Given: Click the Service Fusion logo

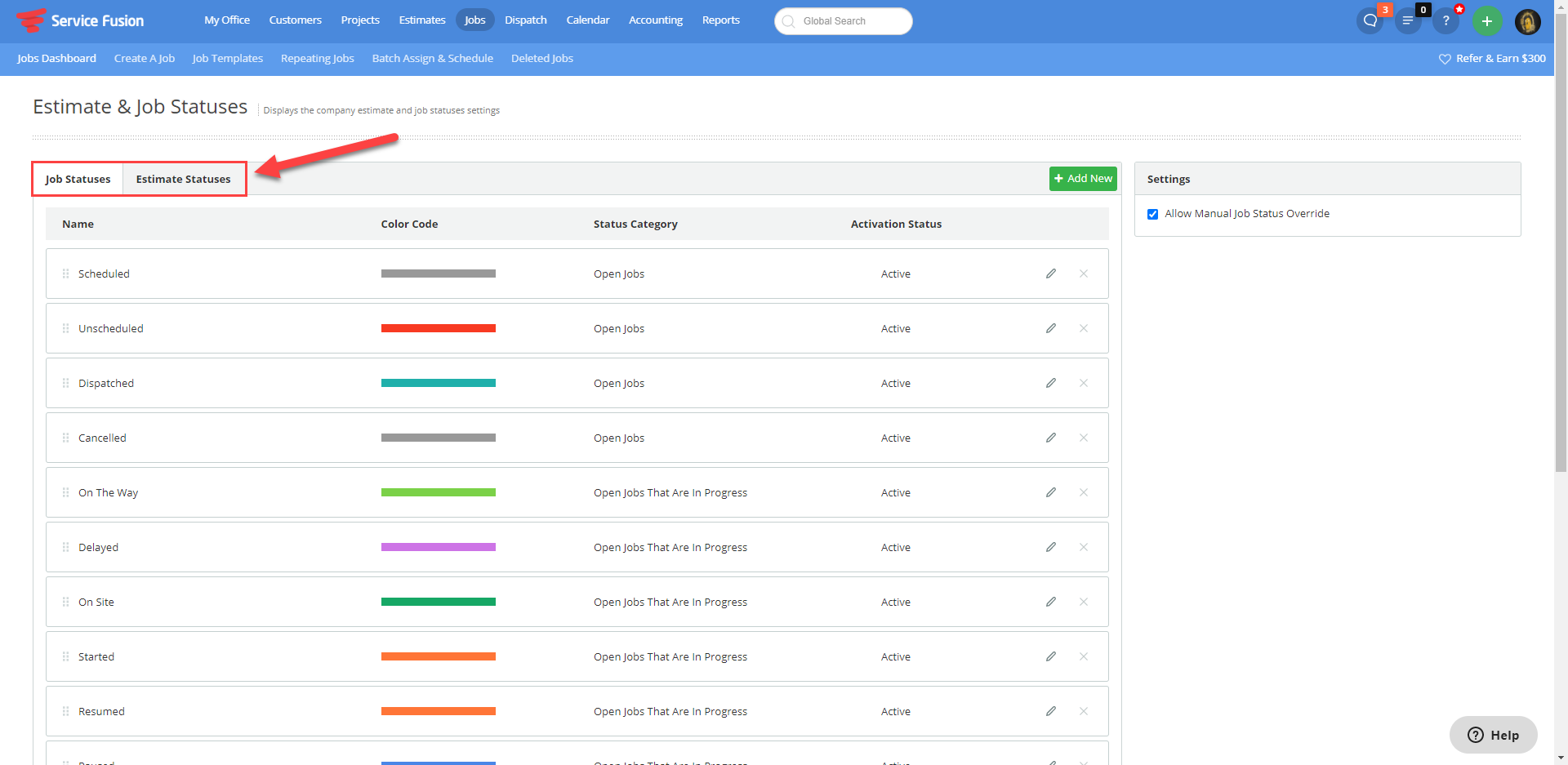Looking at the screenshot, I should [x=80, y=20].
